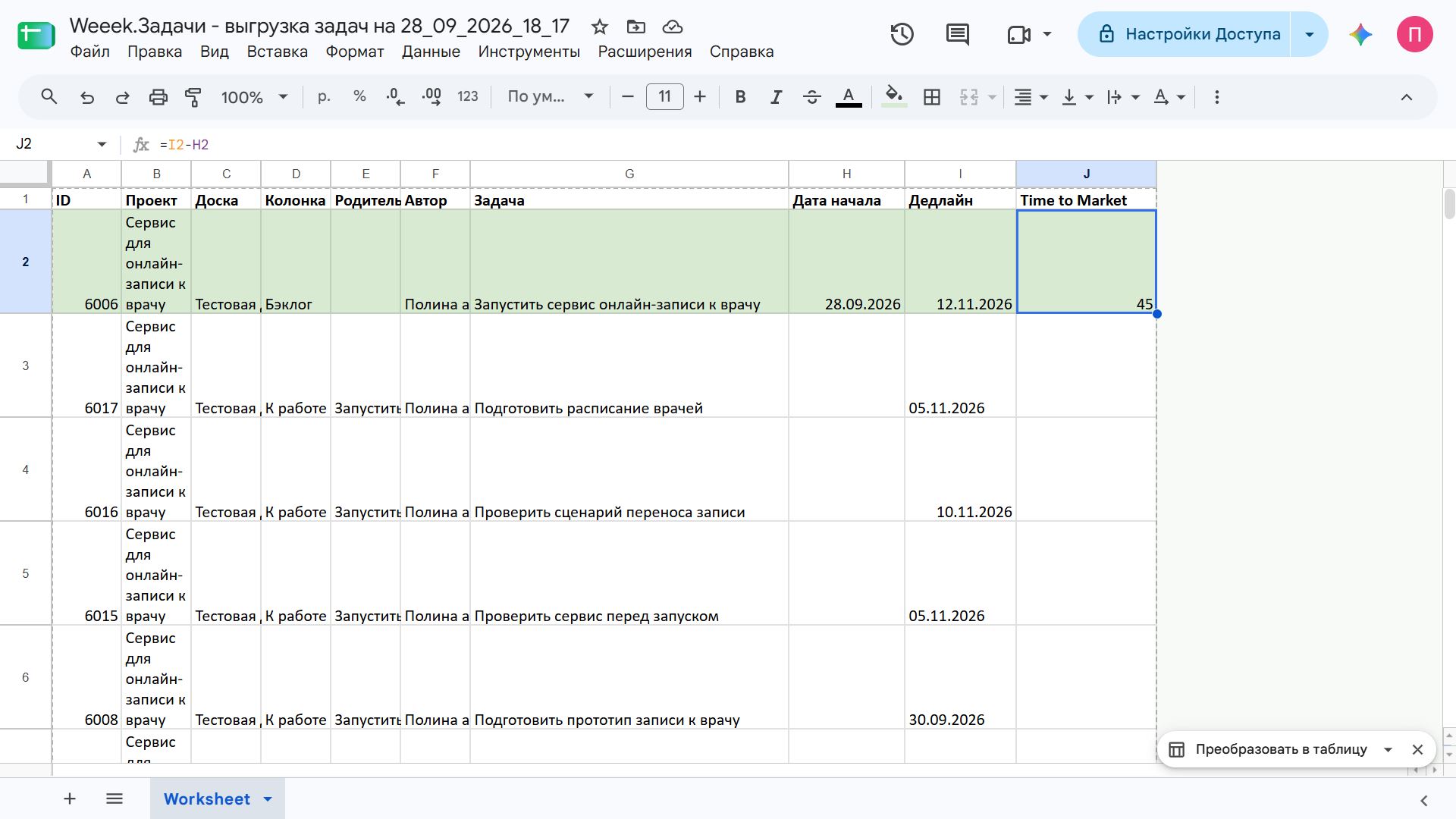Viewport: 1456px width, 819px height.
Task: Toggle strikethrough formatting
Action: point(811,96)
